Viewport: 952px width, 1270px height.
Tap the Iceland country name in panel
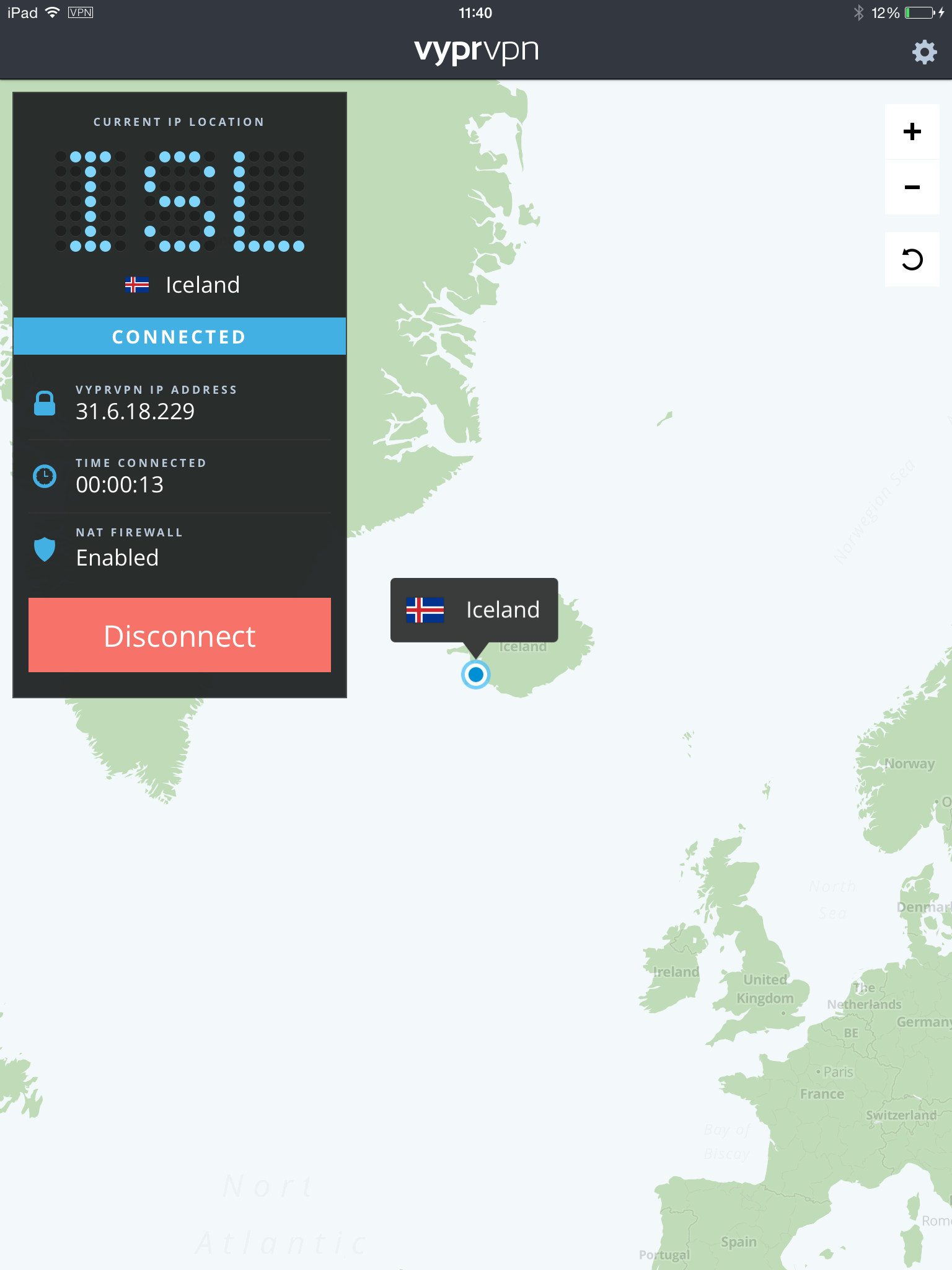point(203,285)
